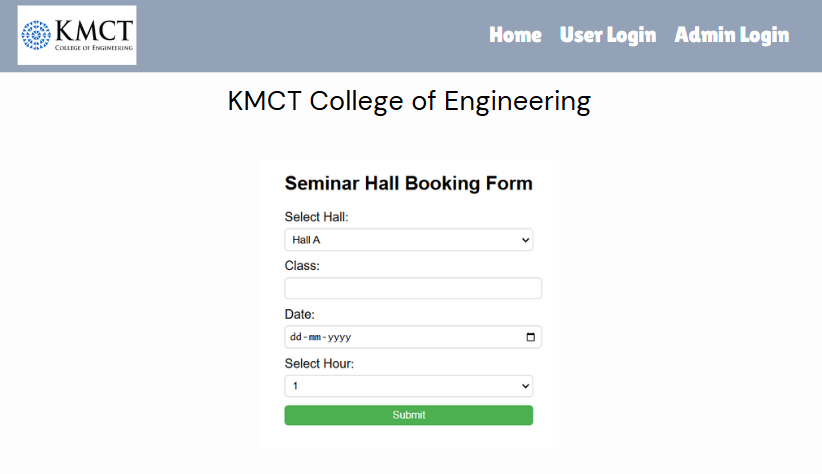Go to the Home page
This screenshot has width=822, height=474.
(515, 35)
